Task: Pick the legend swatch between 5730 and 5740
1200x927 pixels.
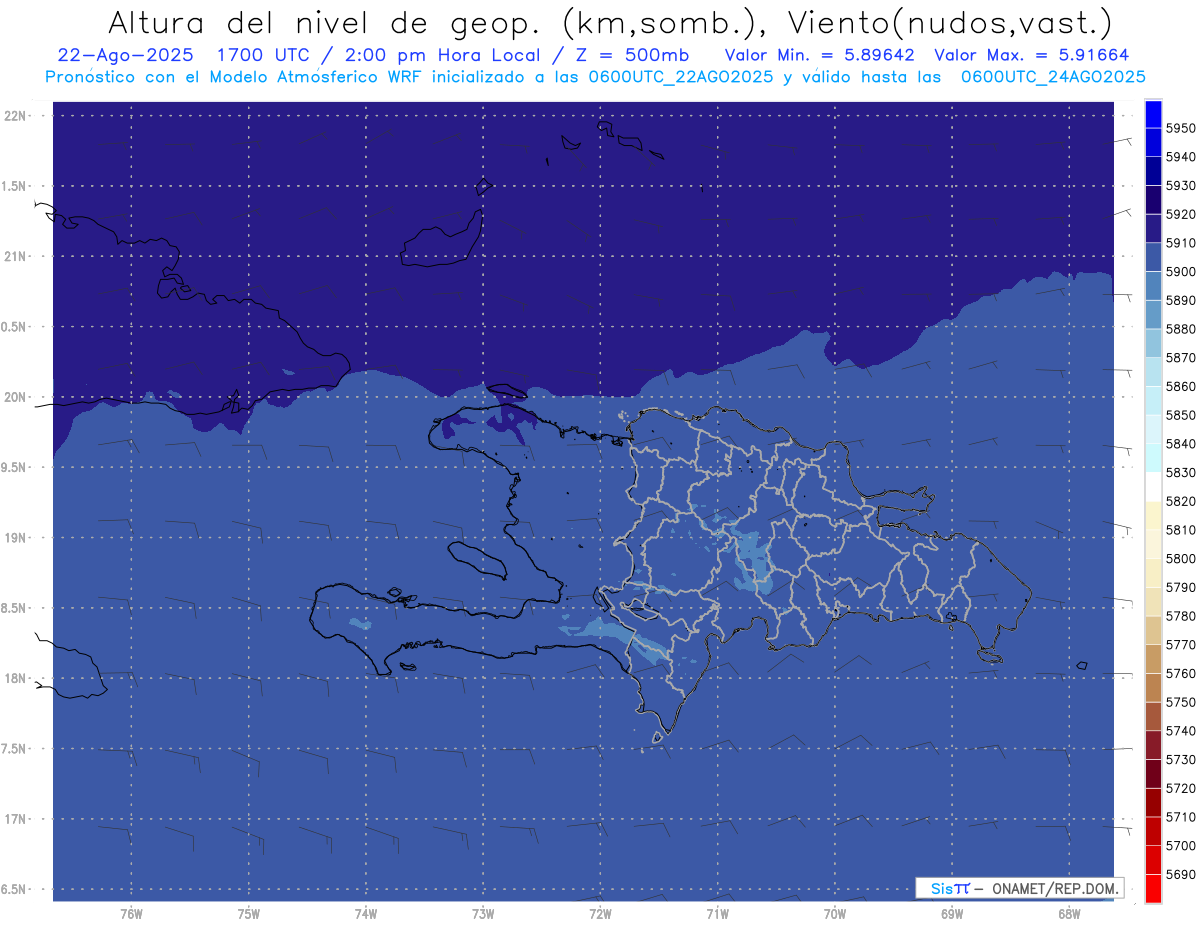Action: pos(1153,745)
